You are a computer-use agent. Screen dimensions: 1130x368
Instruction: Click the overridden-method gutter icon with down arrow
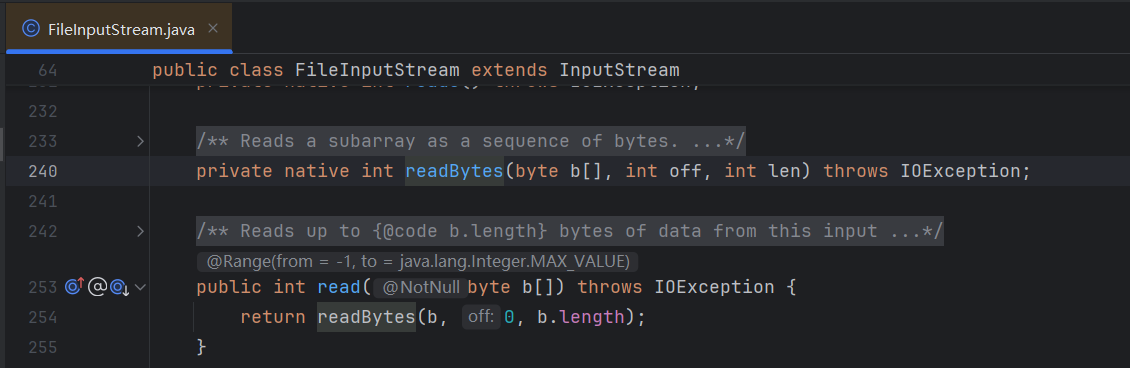pyautogui.click(x=120, y=287)
